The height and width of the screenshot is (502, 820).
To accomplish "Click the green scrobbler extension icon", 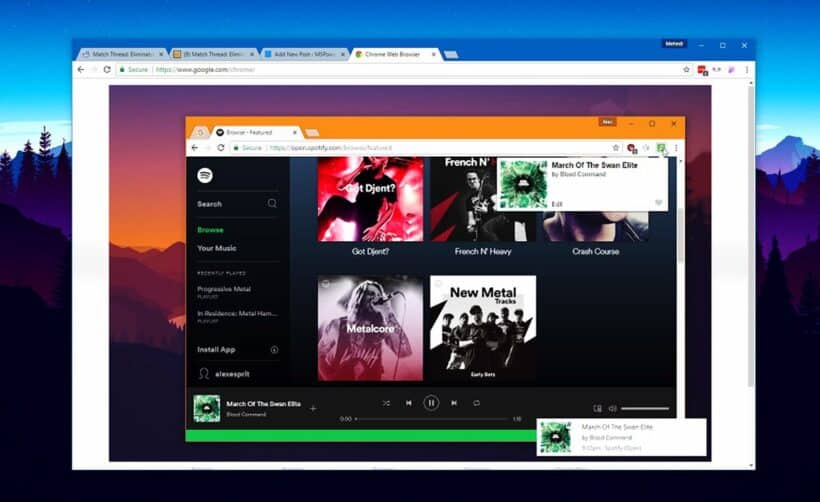I will click(x=661, y=148).
